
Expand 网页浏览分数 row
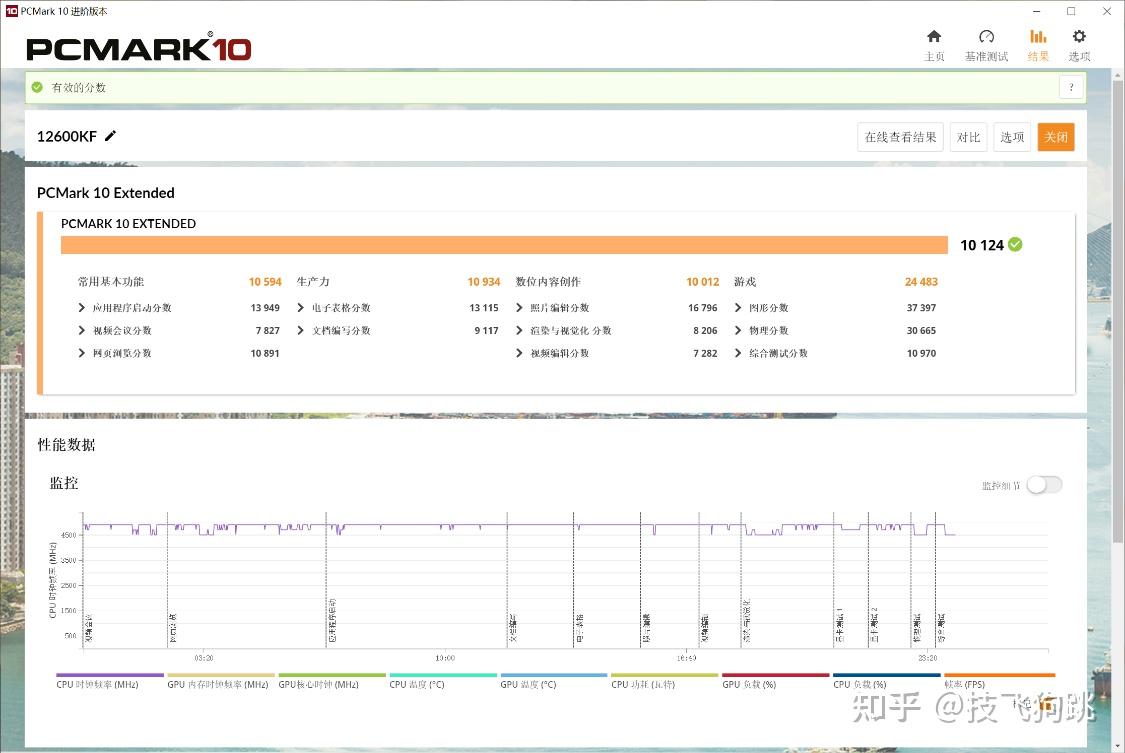pos(81,353)
